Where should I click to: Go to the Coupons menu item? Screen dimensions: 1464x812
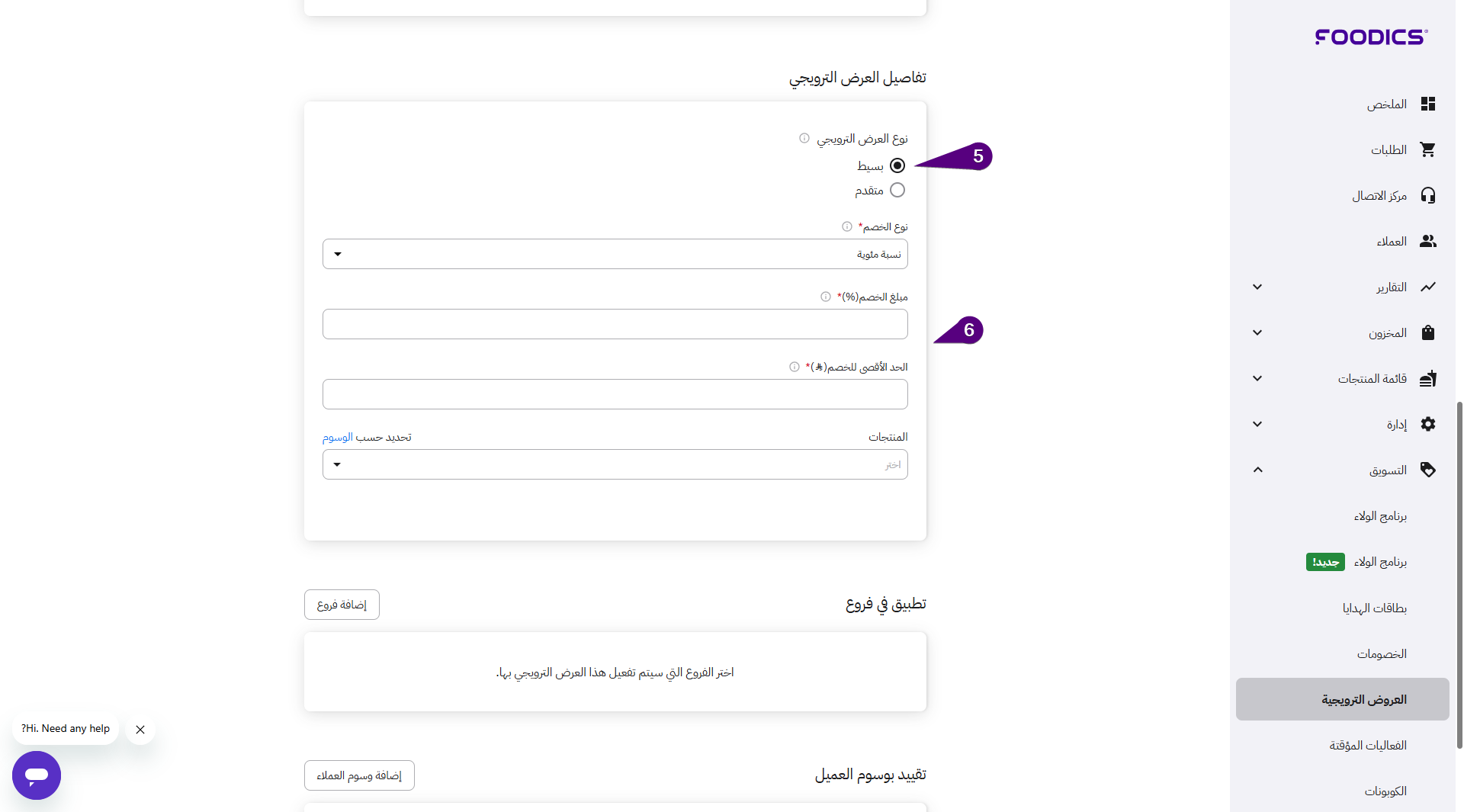pyautogui.click(x=1385, y=791)
